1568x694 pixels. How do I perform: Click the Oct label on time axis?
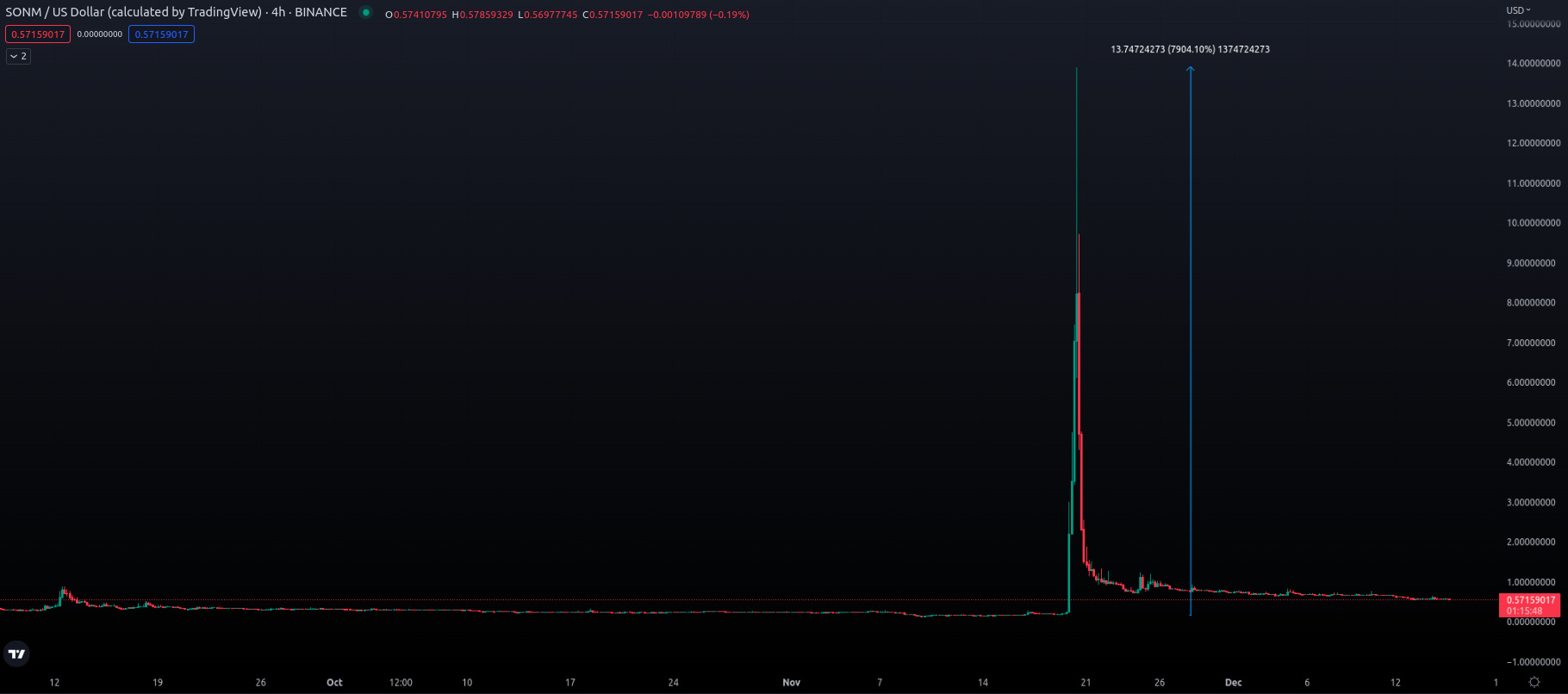(x=334, y=683)
